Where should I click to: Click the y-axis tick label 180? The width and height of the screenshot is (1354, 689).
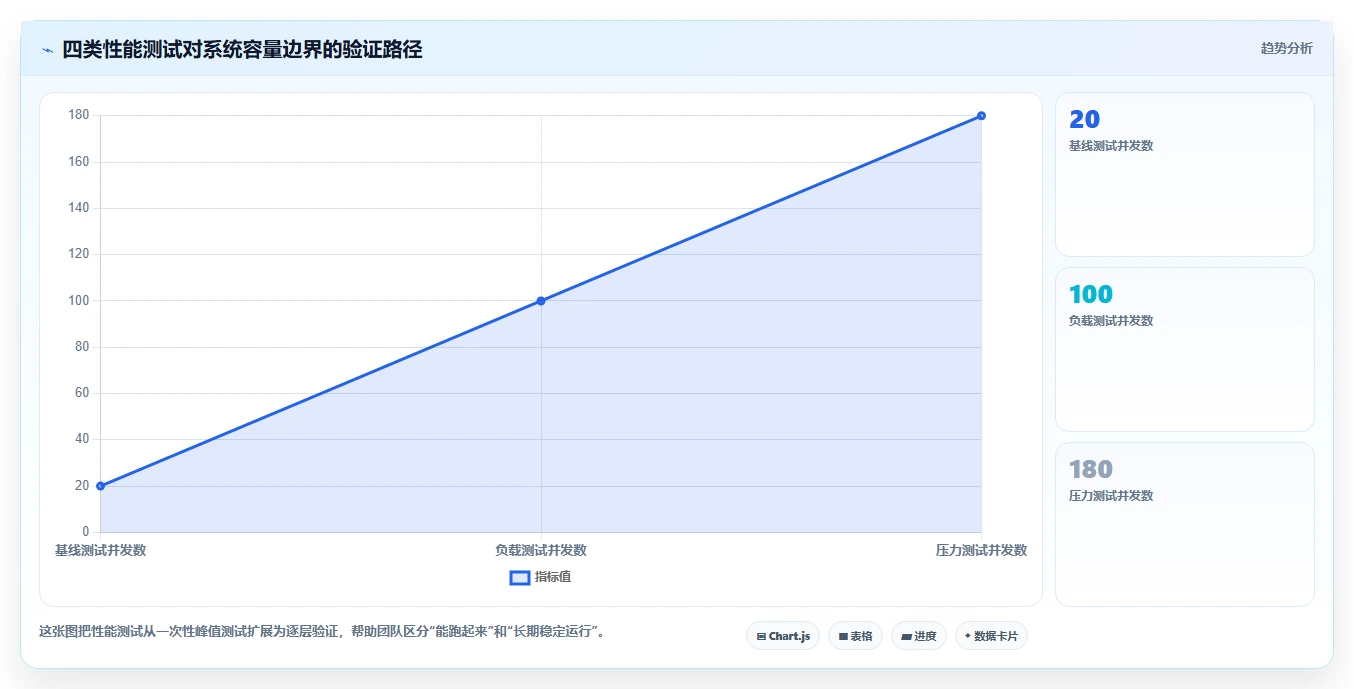78,115
